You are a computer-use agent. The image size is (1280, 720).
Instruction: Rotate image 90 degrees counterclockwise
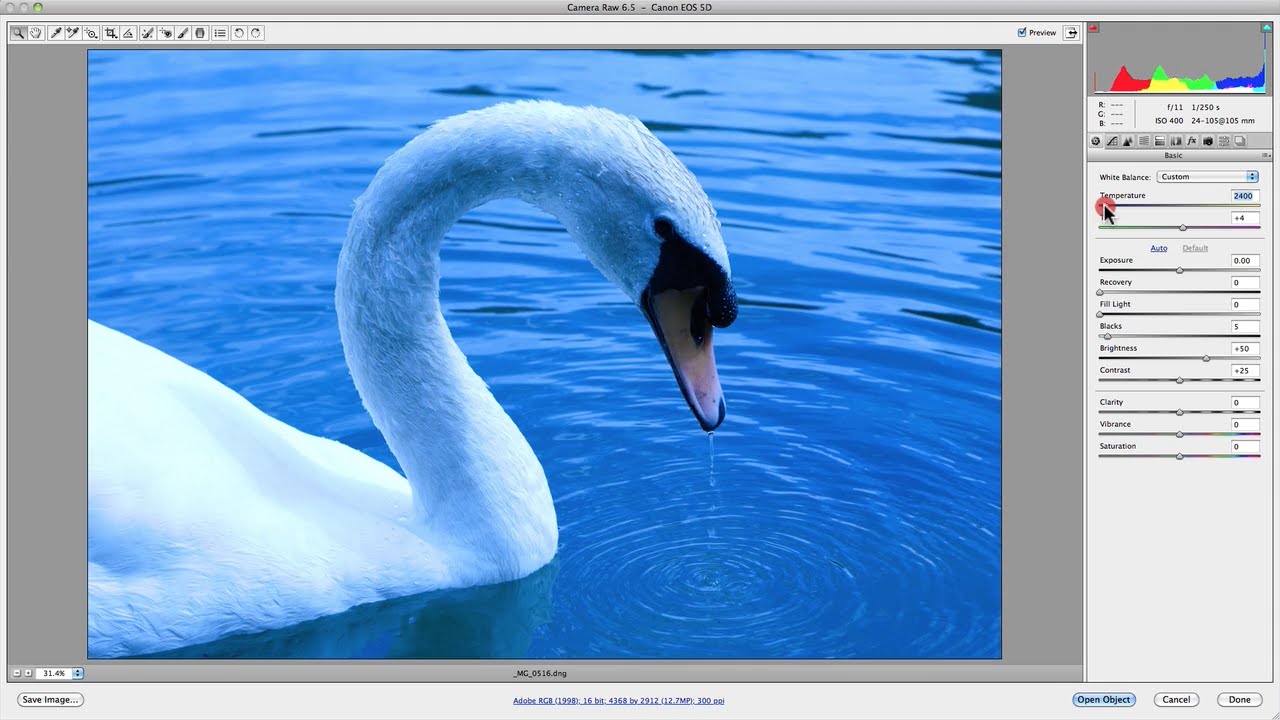click(x=239, y=33)
